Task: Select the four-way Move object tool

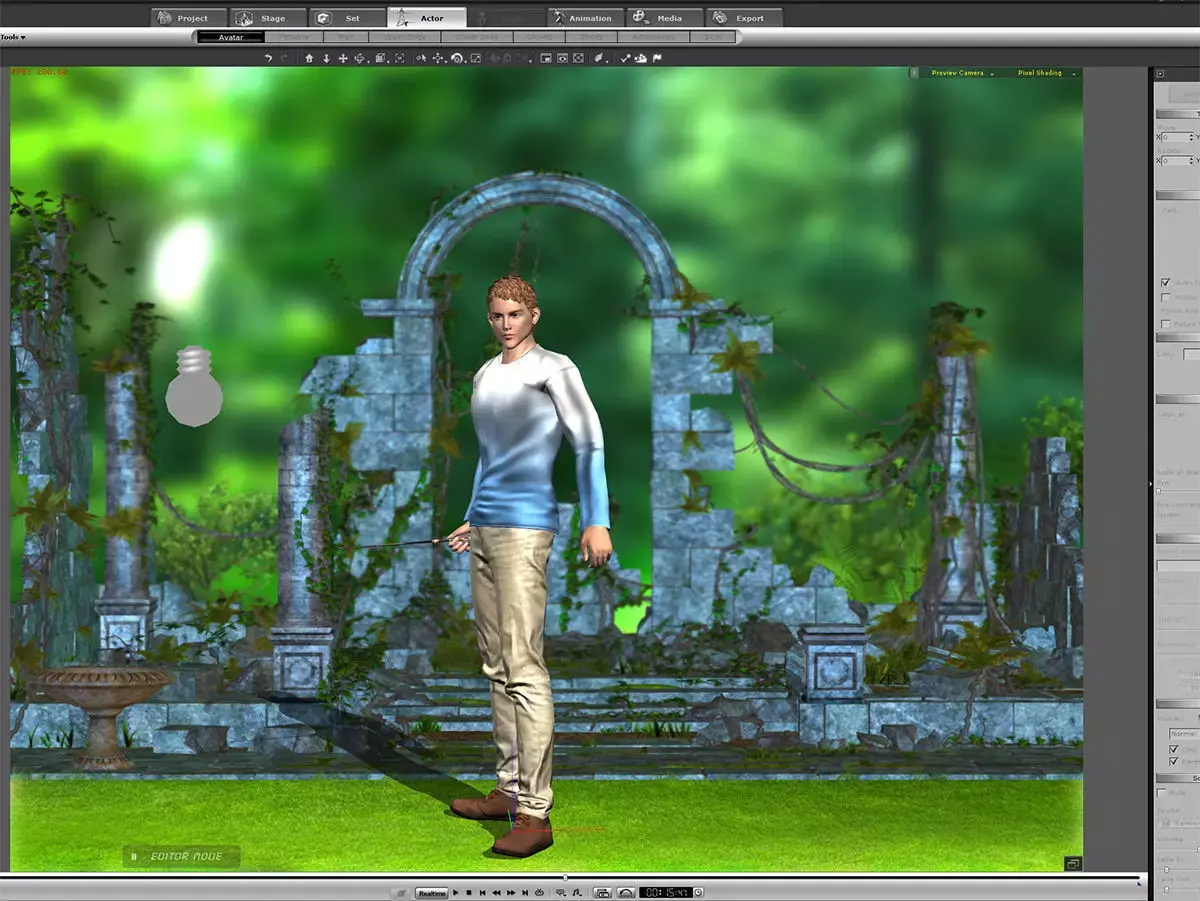Action: coord(343,58)
